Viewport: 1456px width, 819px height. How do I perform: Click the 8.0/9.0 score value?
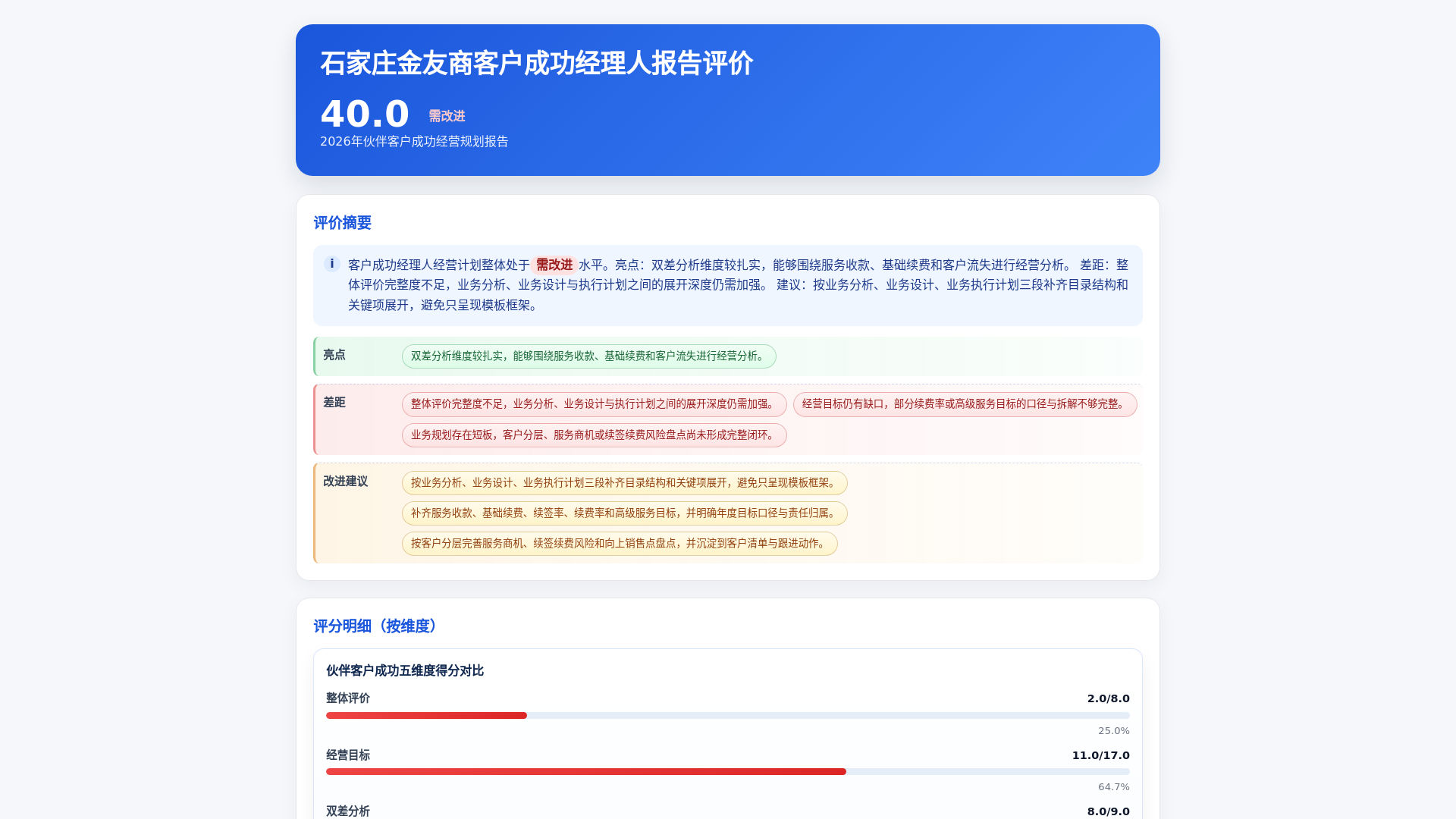point(1109,811)
